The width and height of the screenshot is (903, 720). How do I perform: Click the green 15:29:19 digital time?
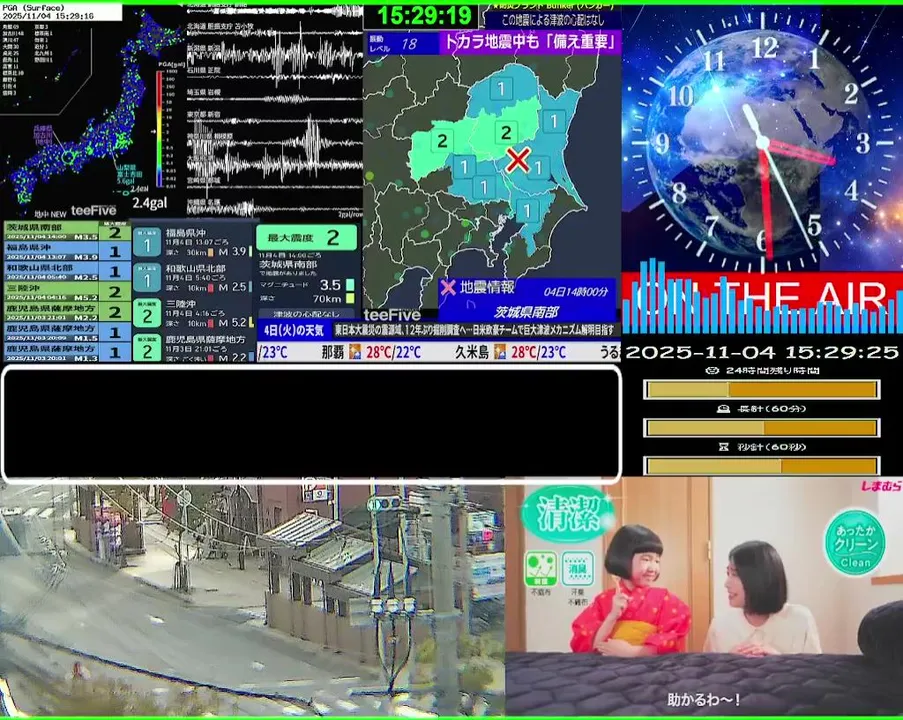click(x=423, y=16)
